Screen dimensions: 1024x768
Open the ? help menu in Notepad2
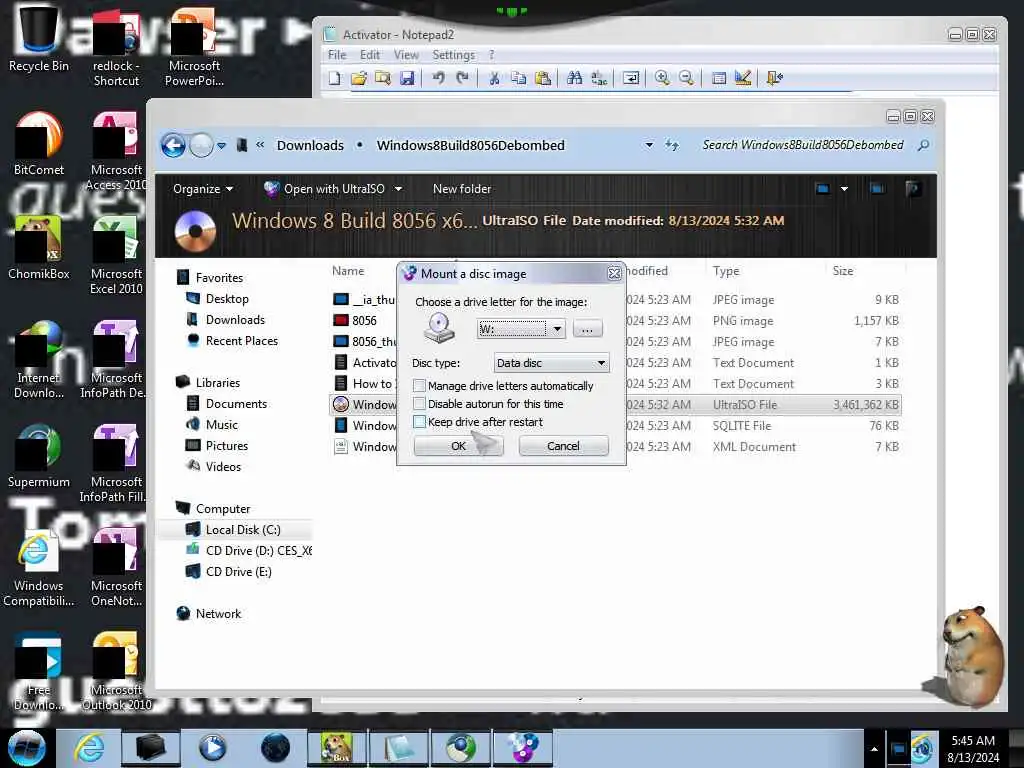(491, 55)
